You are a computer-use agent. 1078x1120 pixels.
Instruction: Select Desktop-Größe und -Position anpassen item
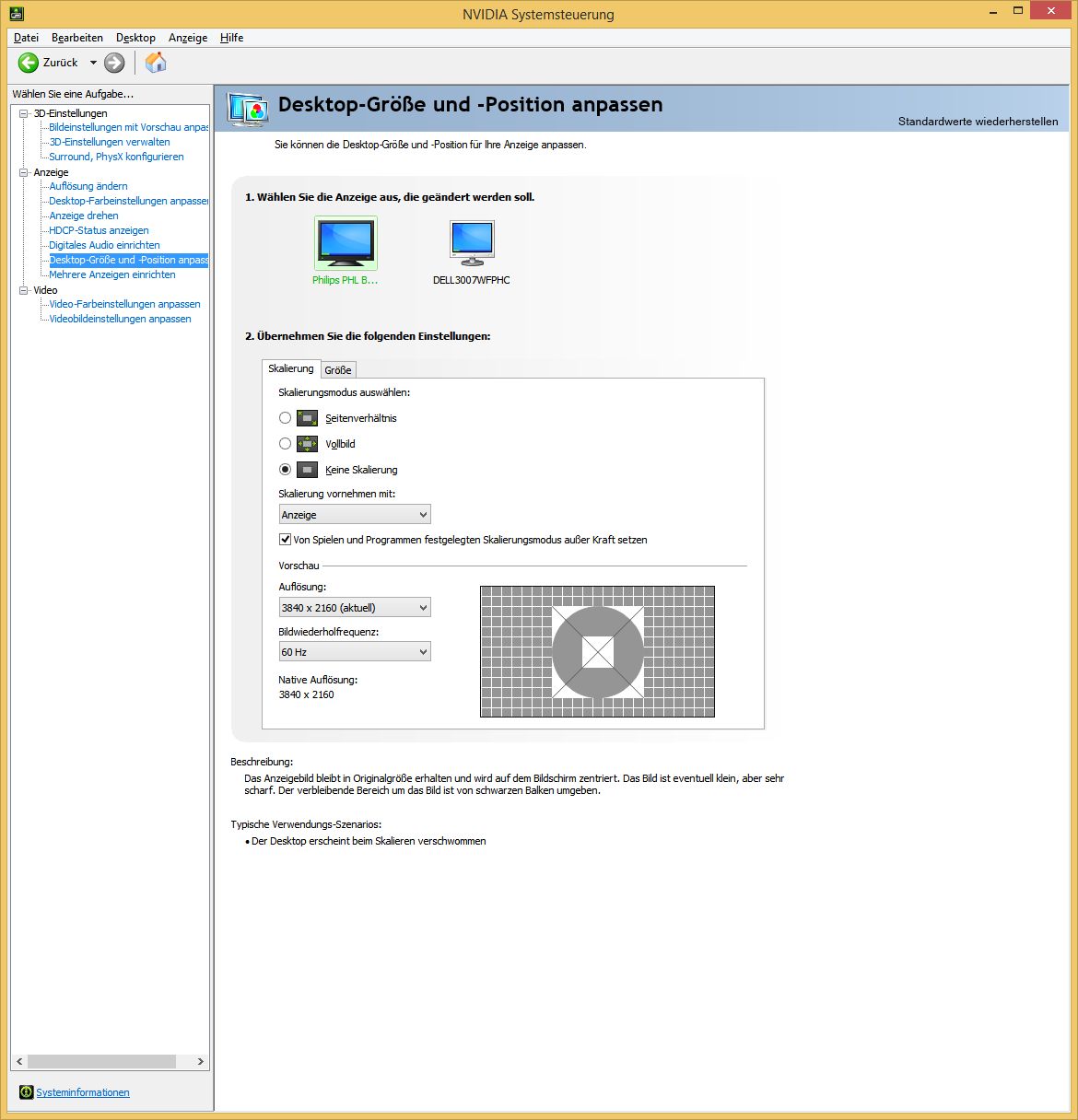pos(129,260)
